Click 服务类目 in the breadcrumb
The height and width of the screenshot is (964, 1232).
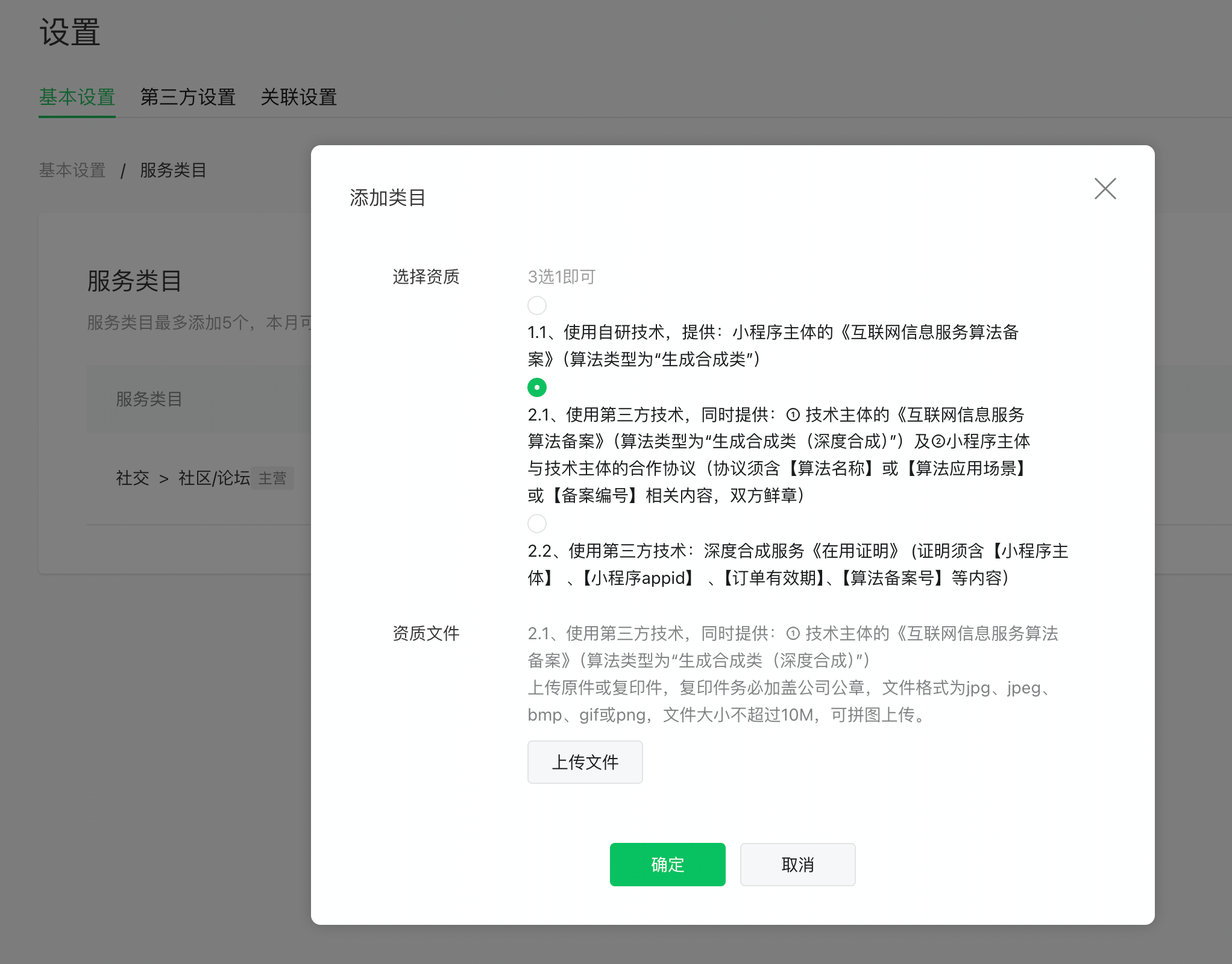click(x=173, y=171)
